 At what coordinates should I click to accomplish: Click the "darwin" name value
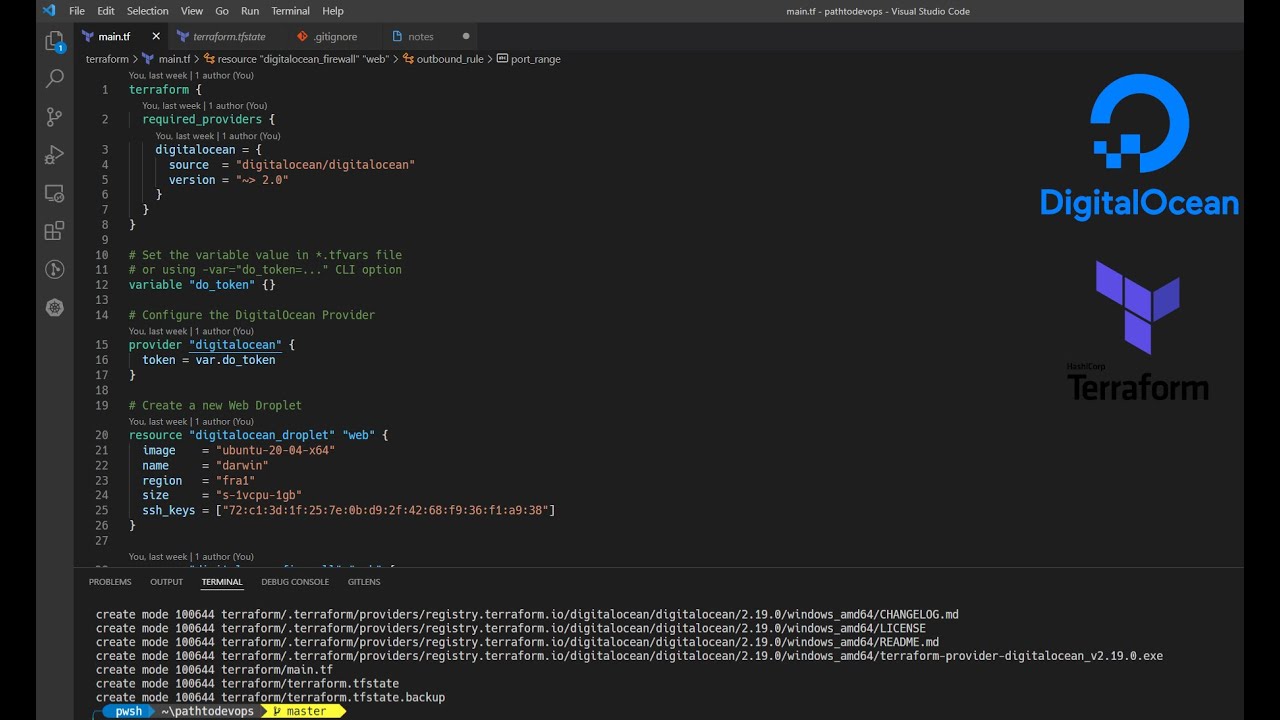(x=242, y=466)
